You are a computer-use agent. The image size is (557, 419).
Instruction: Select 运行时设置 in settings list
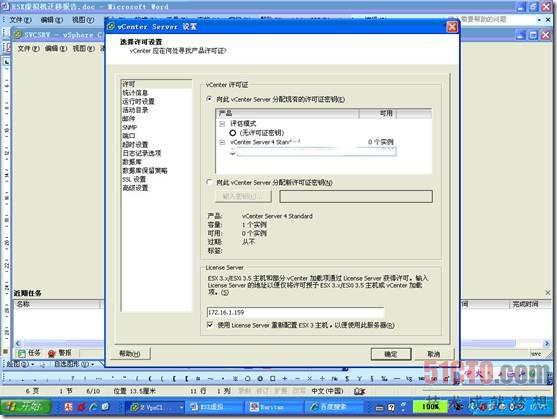(x=138, y=101)
